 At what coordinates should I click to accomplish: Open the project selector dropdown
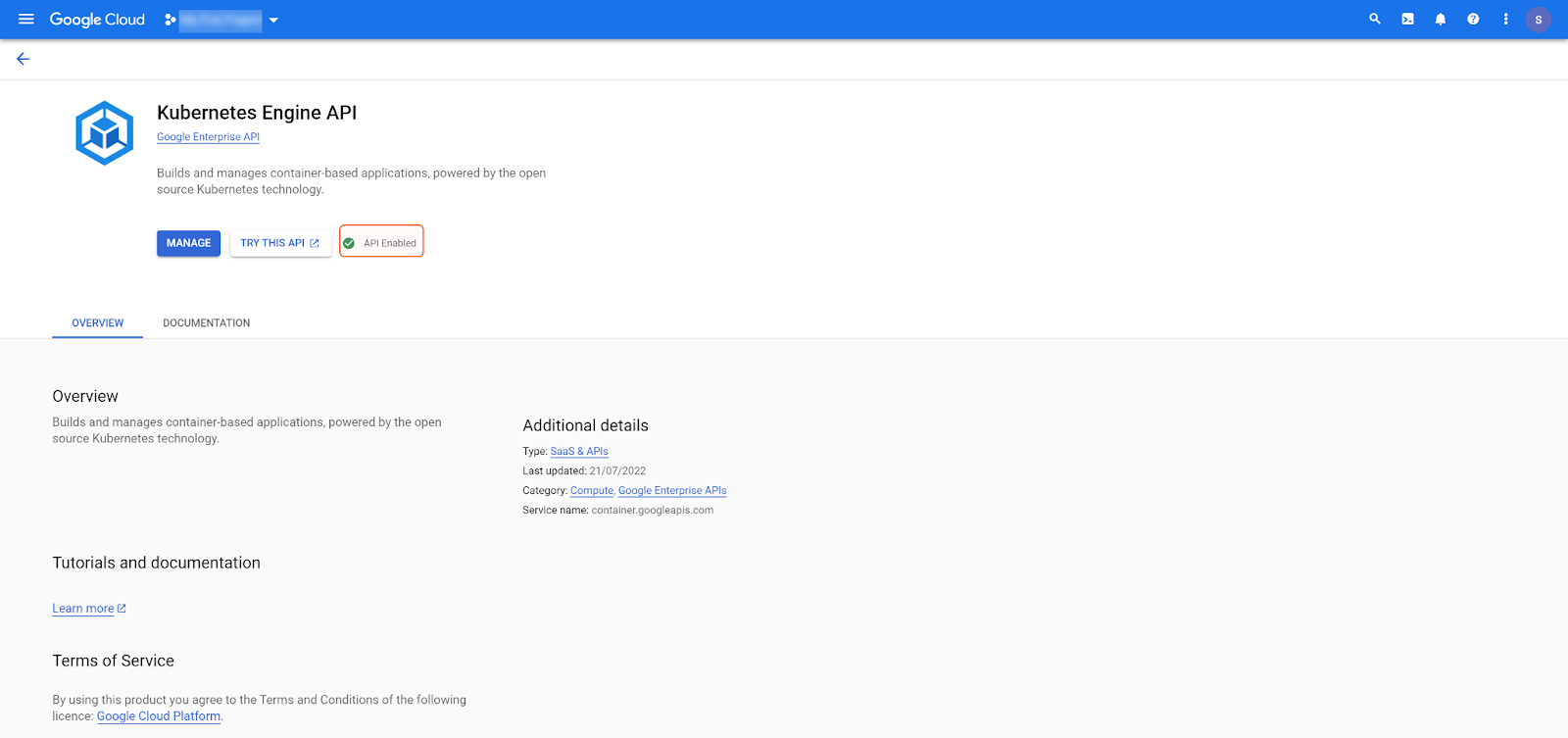point(222,20)
